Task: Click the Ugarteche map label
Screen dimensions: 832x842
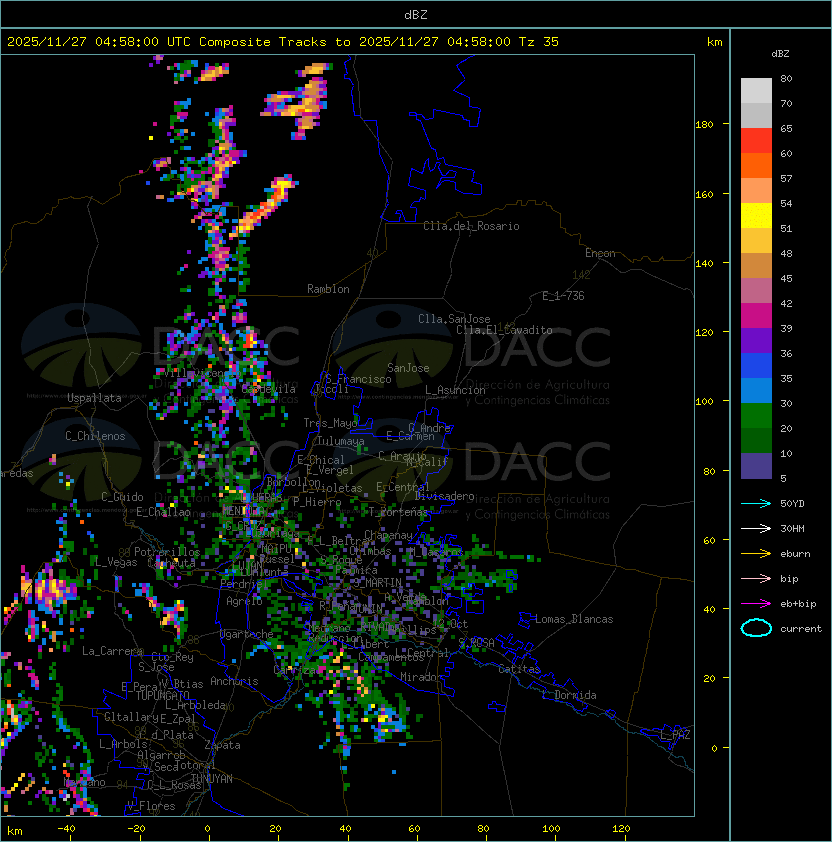Action: tap(247, 634)
